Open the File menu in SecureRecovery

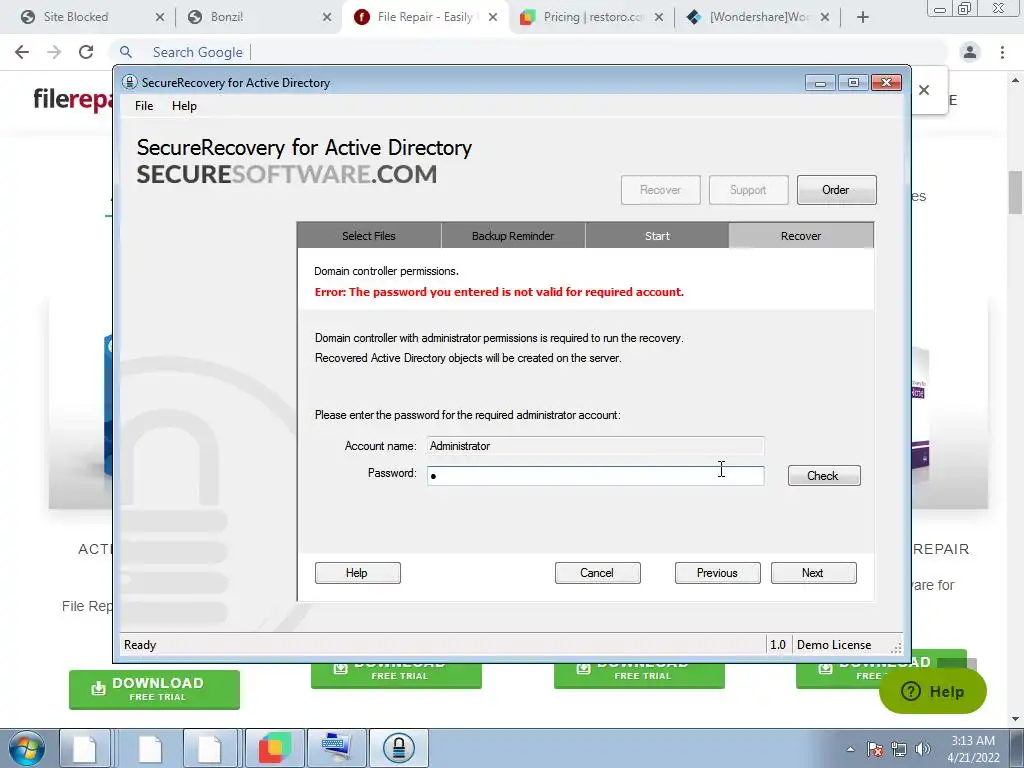144,106
